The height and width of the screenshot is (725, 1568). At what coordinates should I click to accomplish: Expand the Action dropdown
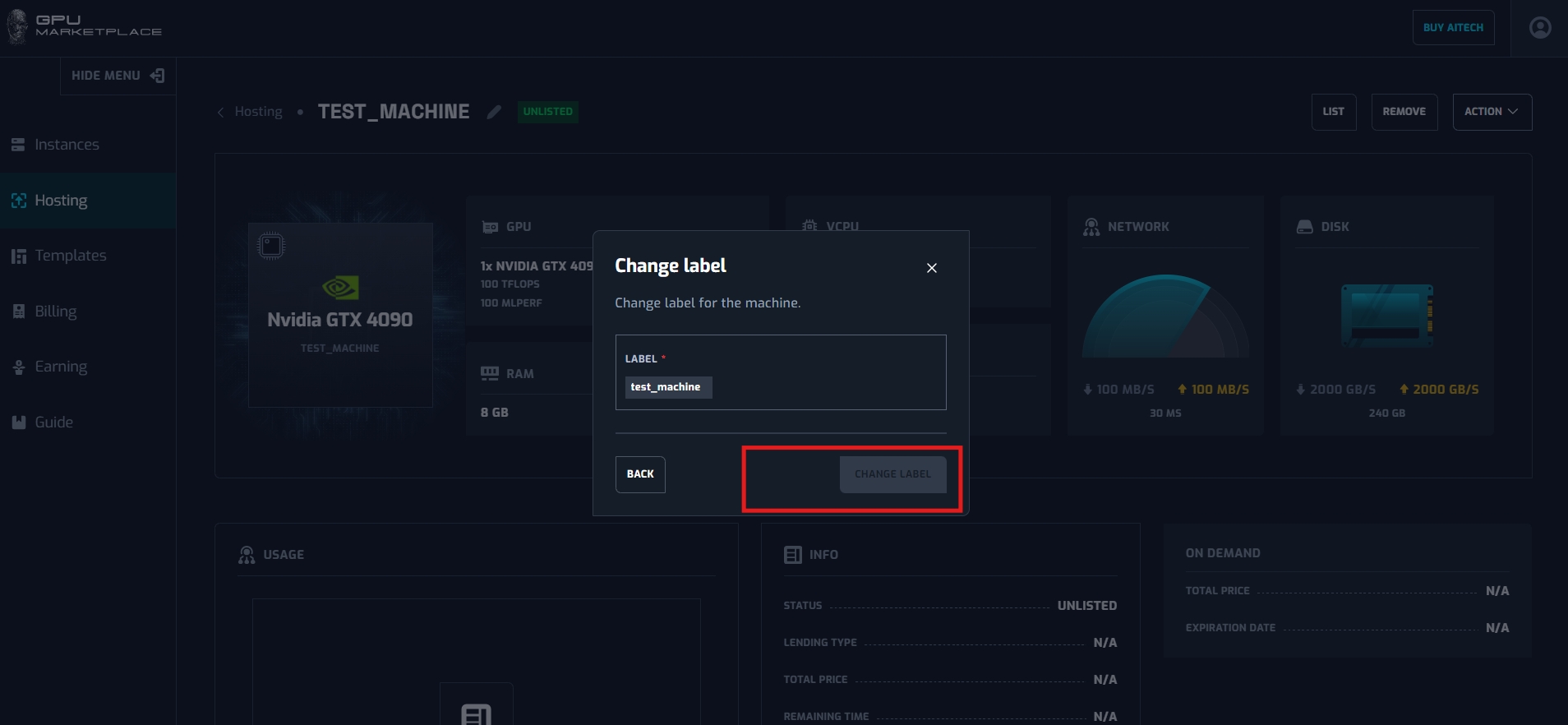point(1492,112)
